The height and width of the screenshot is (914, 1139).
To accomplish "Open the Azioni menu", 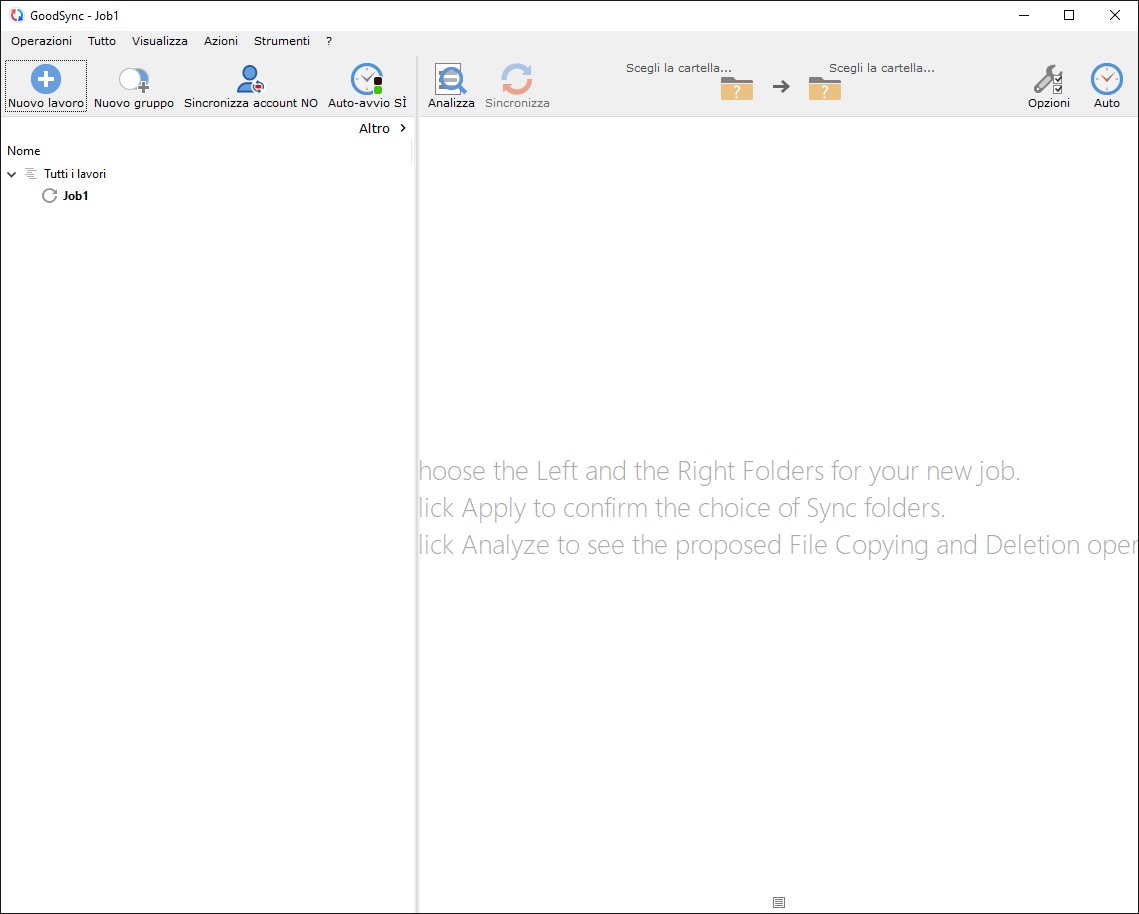I will coord(221,41).
